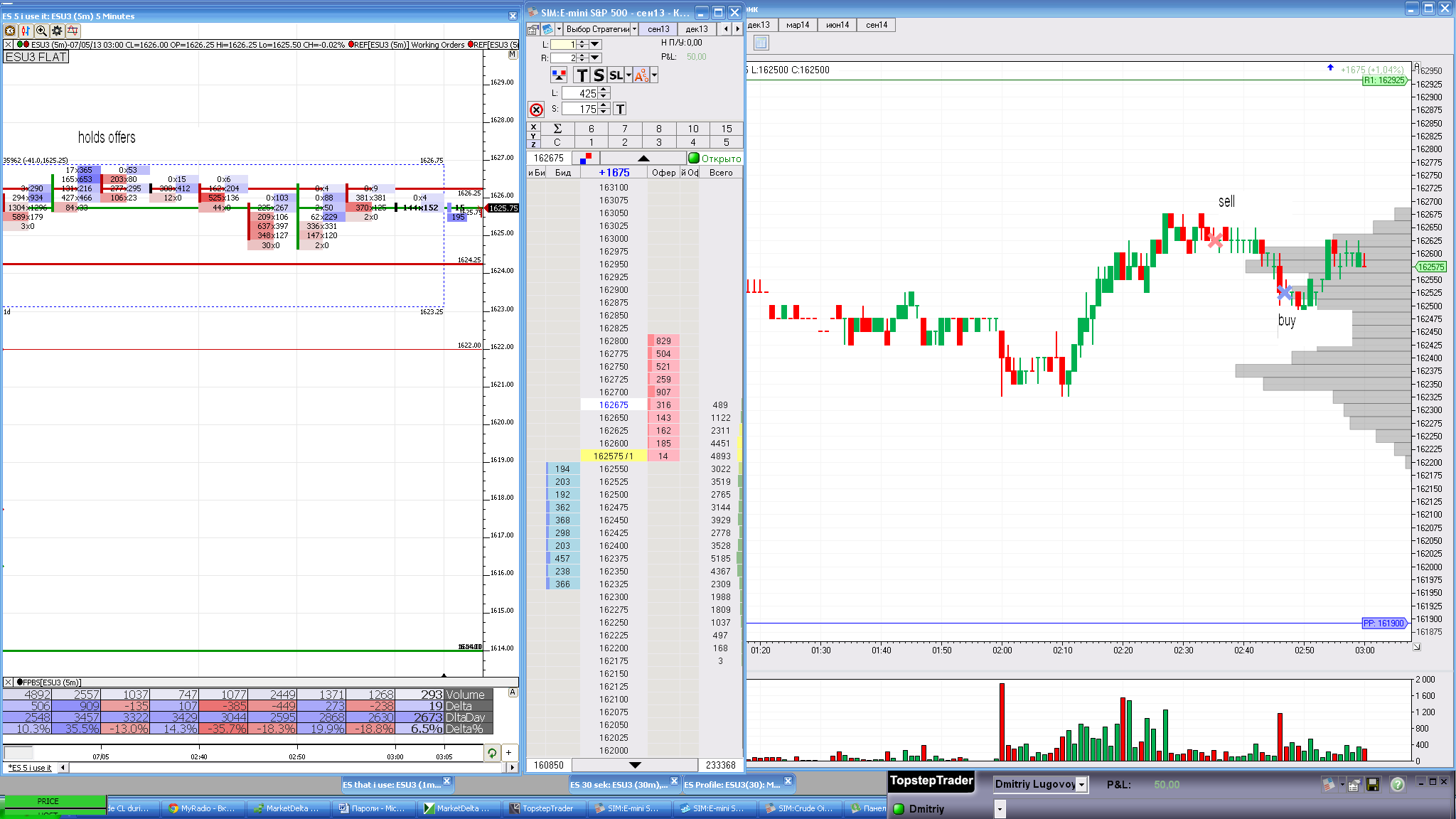
Task: Close the ES Profile: ESU3(30) tab
Action: tap(788, 781)
